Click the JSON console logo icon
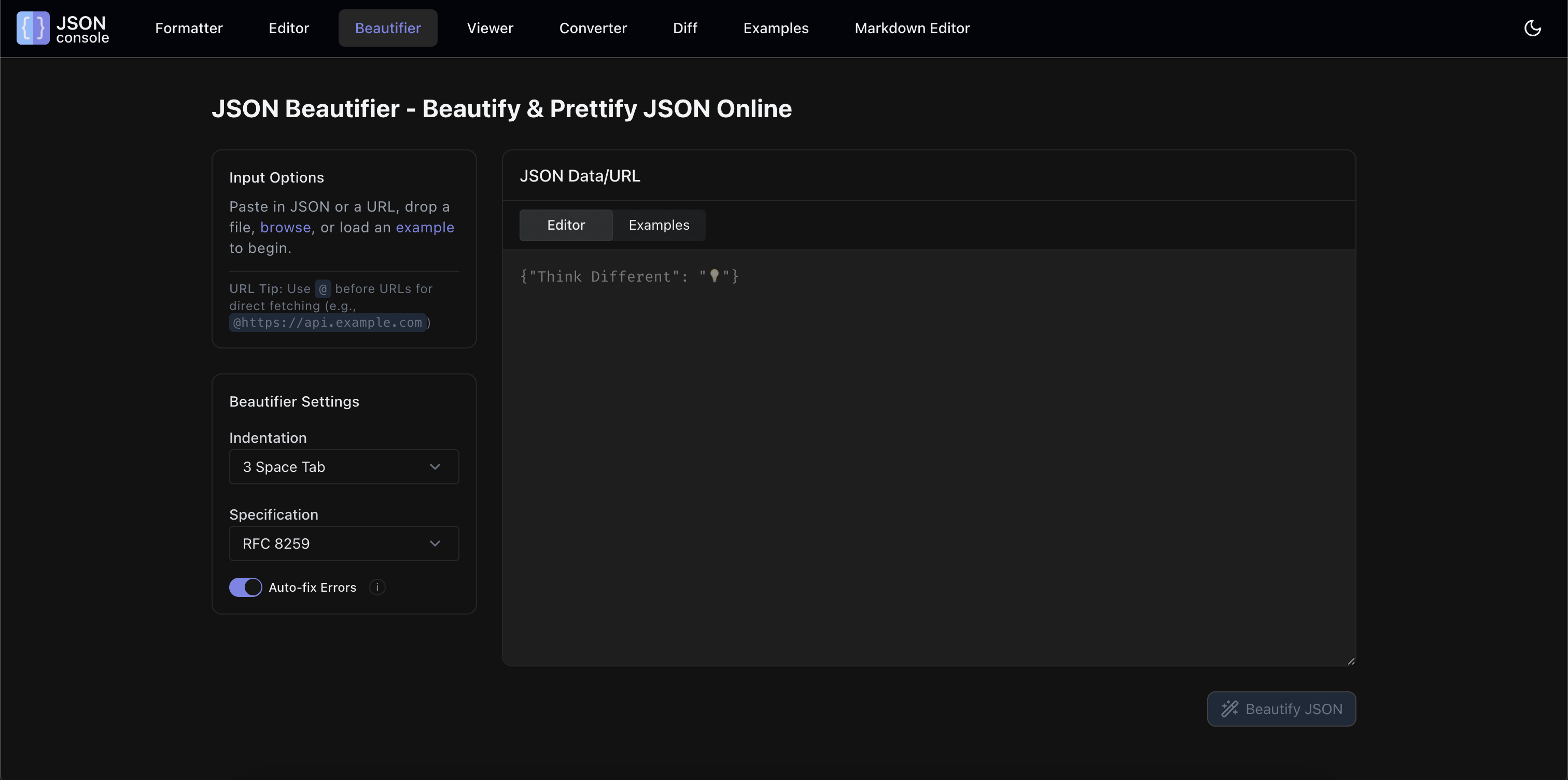1568x780 pixels. [33, 28]
